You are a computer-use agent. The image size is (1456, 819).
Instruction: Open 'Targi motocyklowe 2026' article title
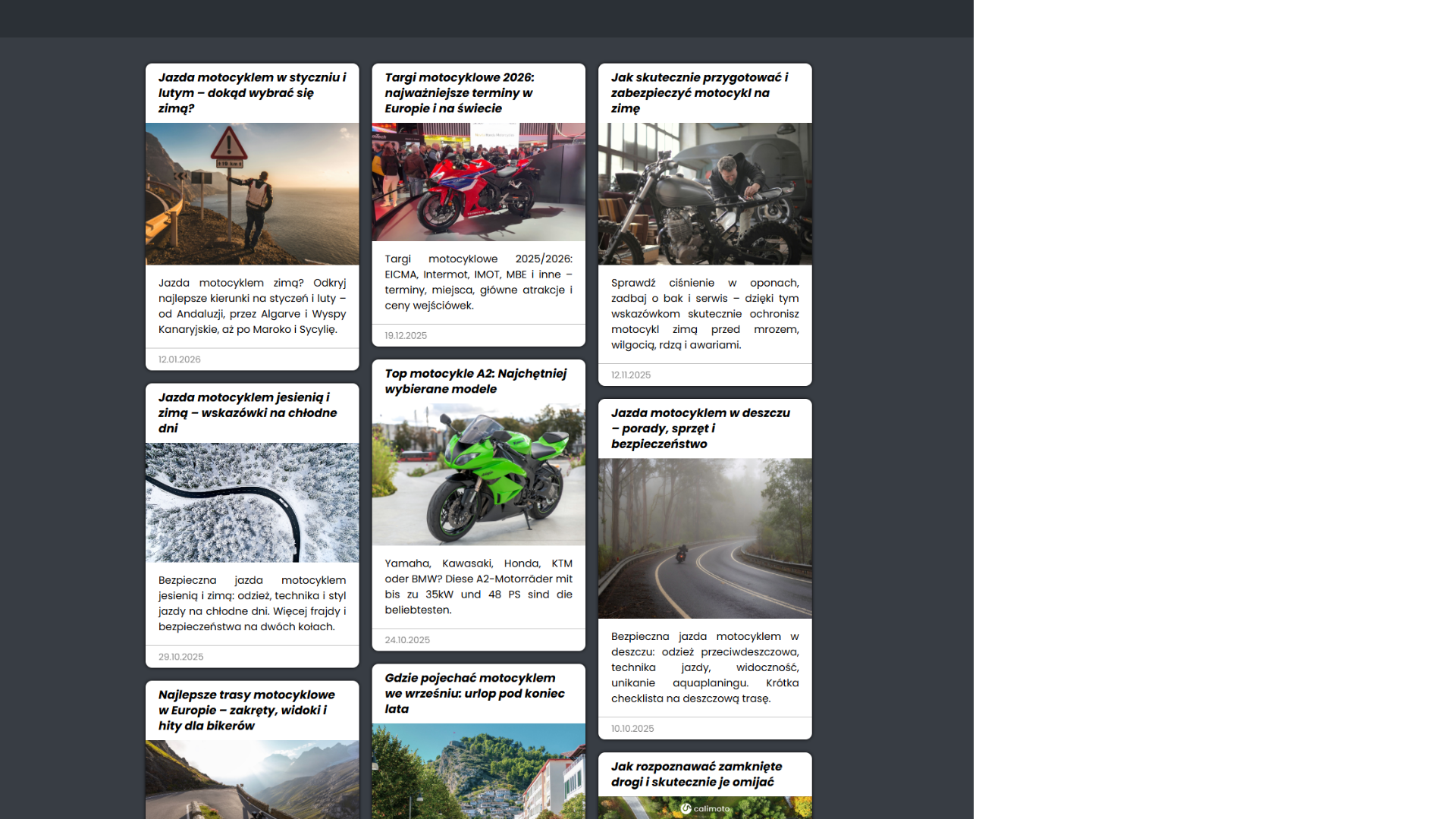pos(459,93)
